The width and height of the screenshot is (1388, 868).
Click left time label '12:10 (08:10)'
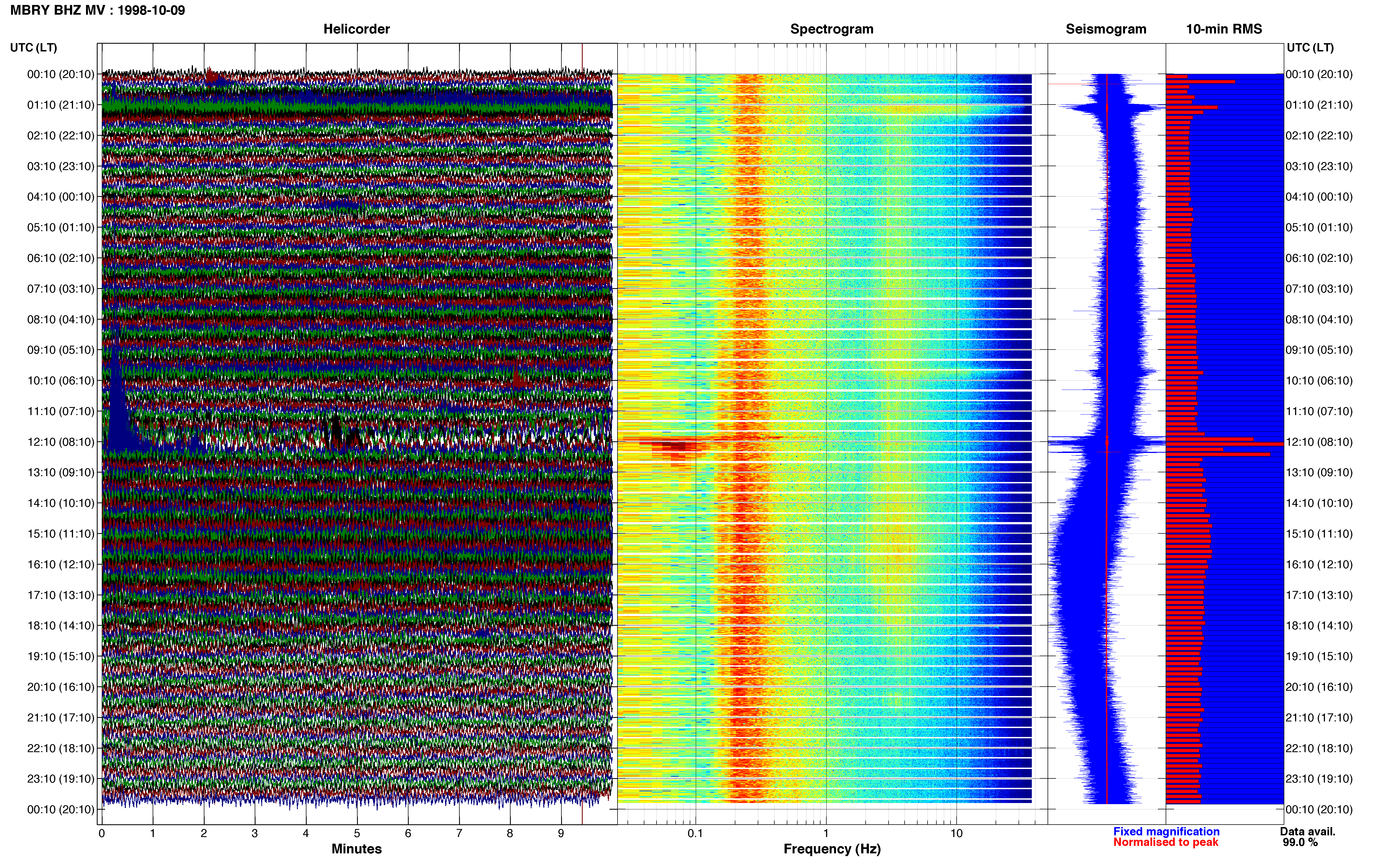pos(61,442)
